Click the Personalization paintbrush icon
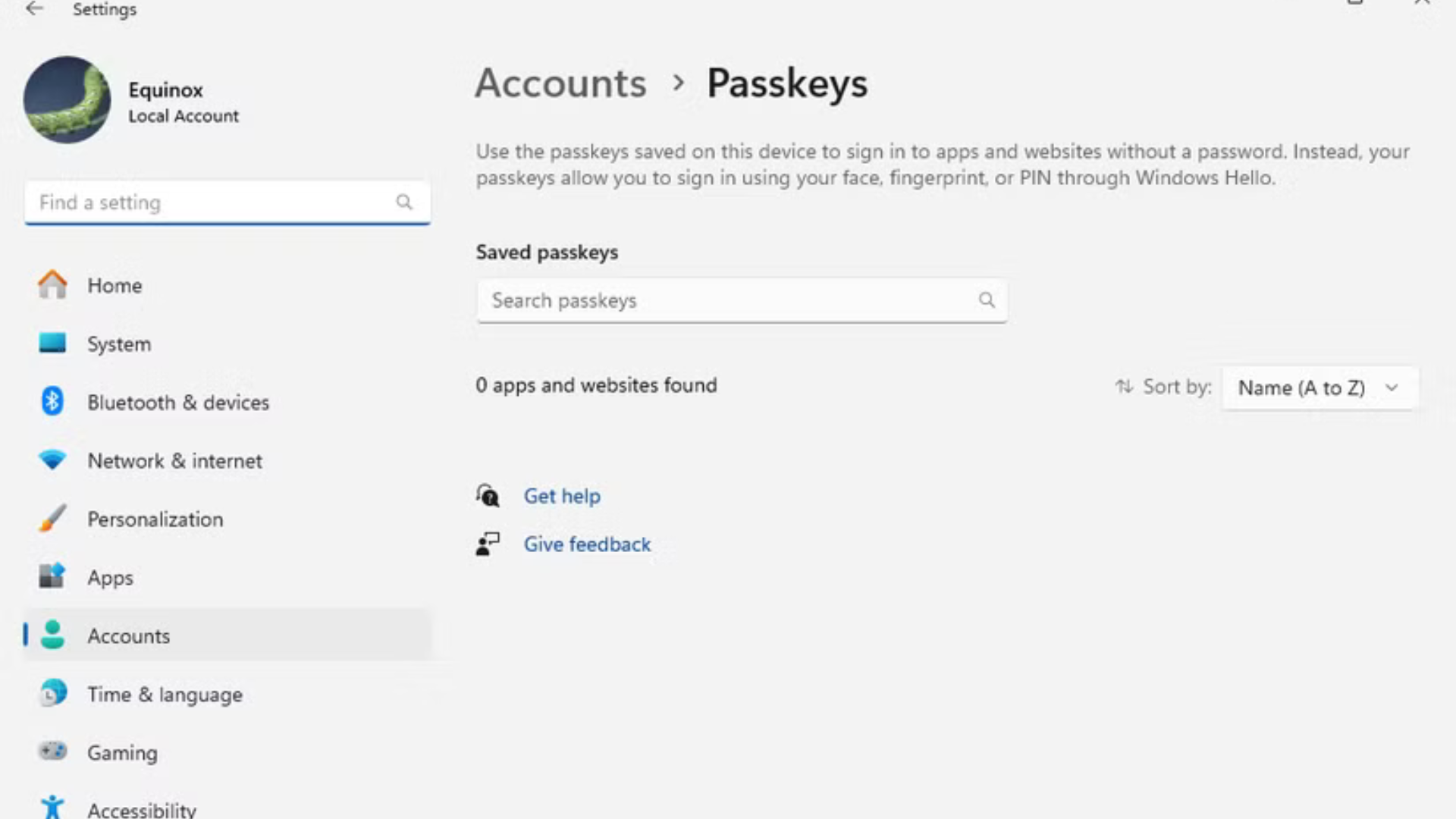The width and height of the screenshot is (1456, 819). click(x=52, y=519)
